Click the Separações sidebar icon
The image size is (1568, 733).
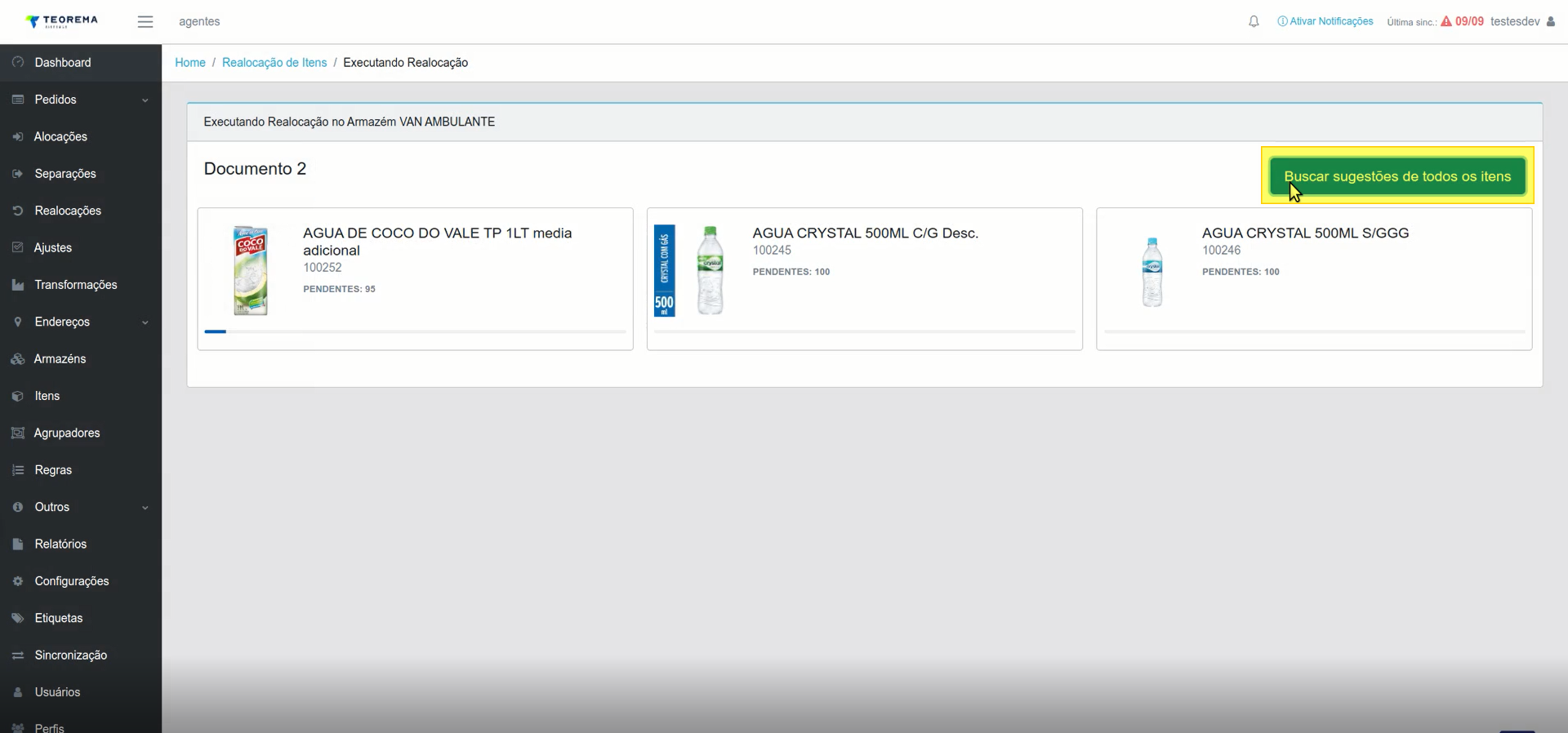[18, 174]
